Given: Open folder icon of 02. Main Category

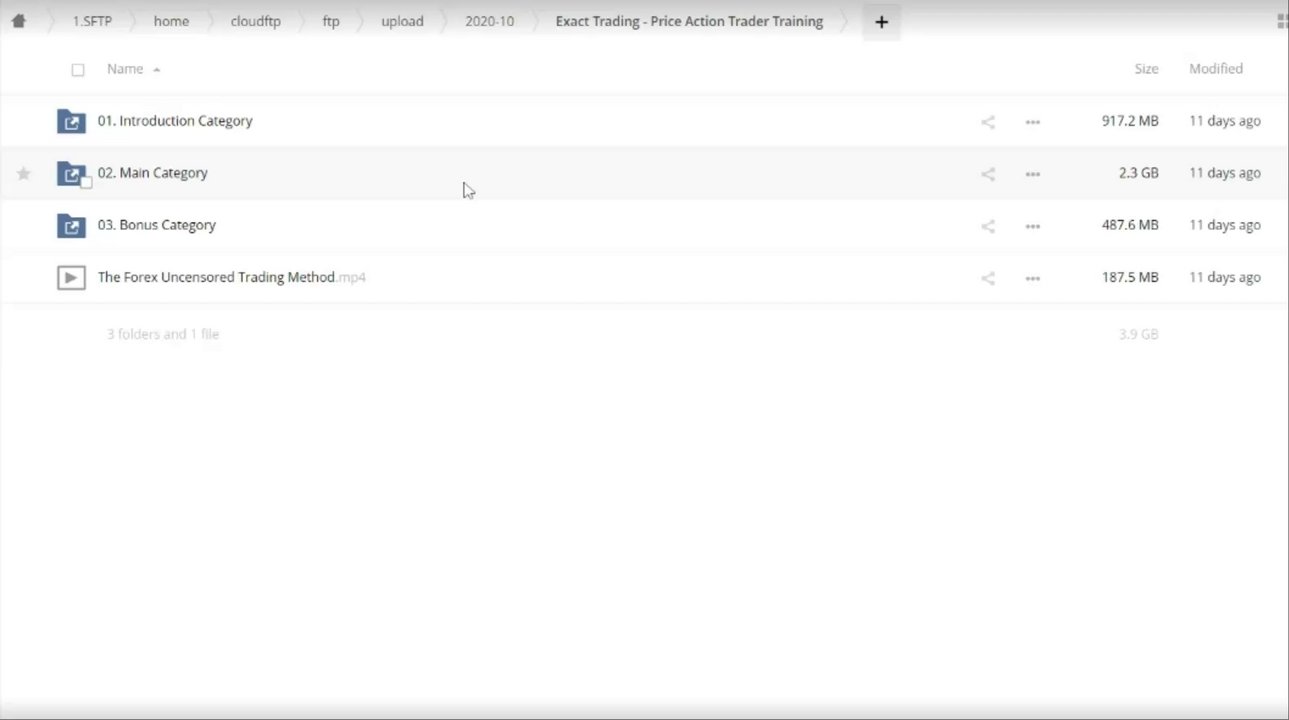Looking at the screenshot, I should [71, 173].
